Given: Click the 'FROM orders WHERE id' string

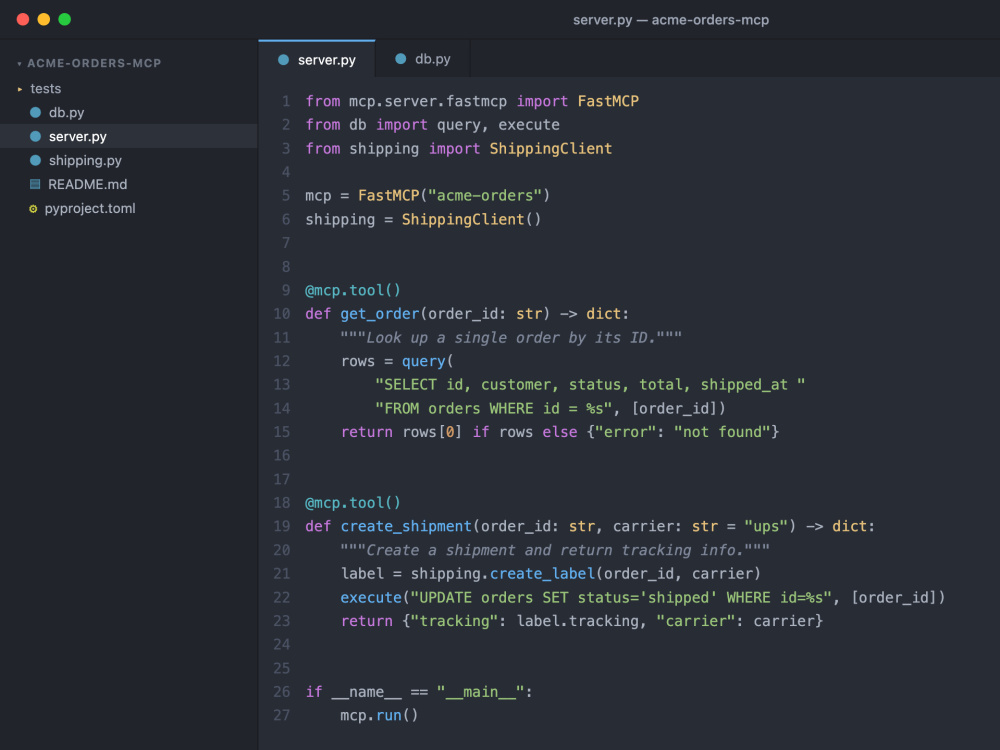Looking at the screenshot, I should coord(494,408).
